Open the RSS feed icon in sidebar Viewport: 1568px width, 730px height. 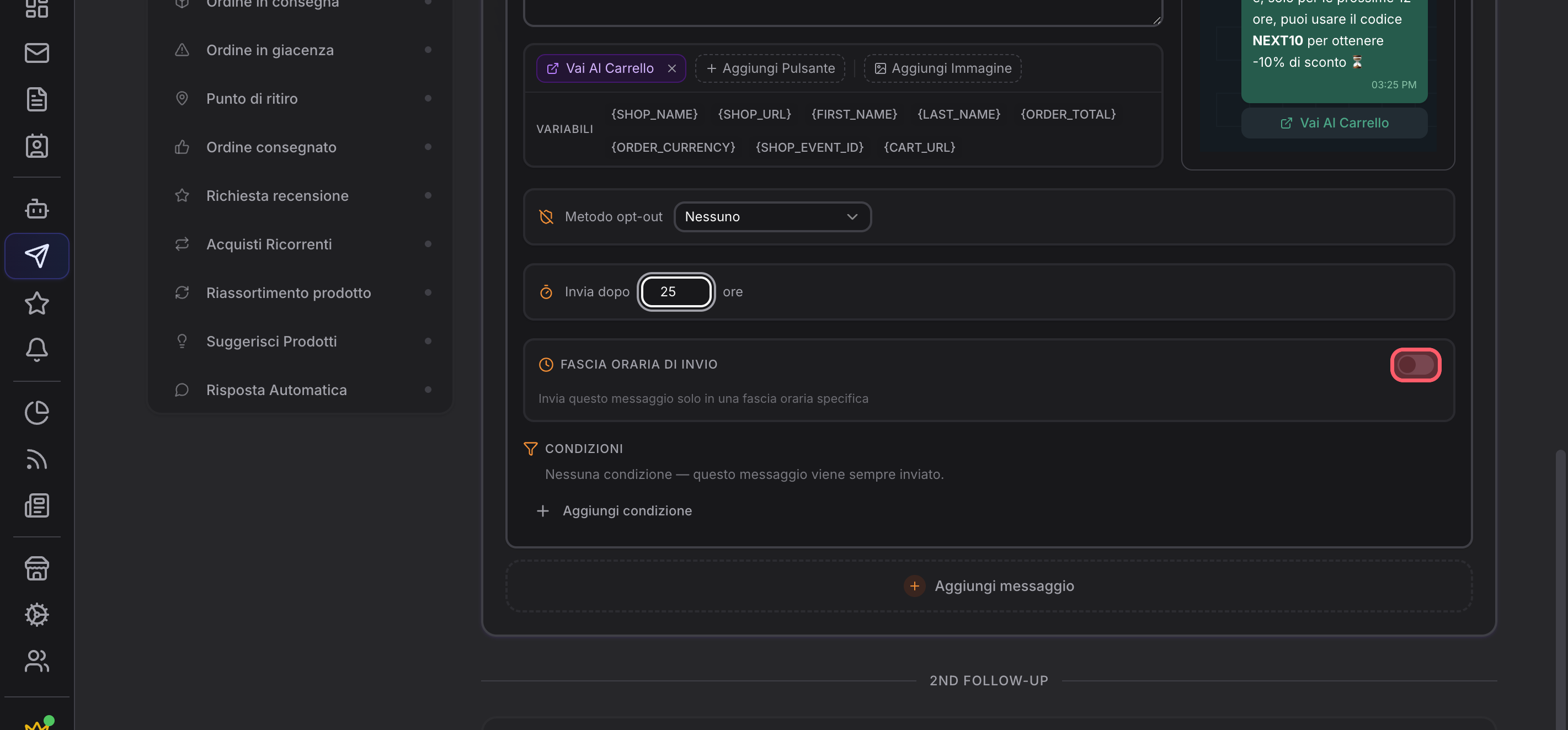tap(36, 459)
